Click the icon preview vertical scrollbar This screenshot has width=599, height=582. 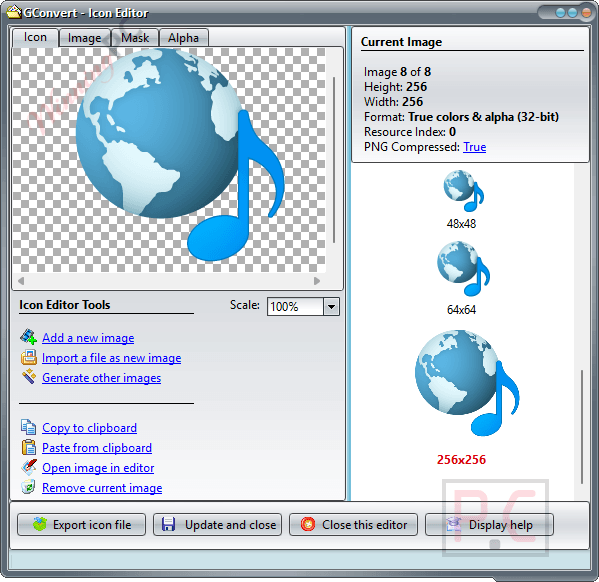334,160
